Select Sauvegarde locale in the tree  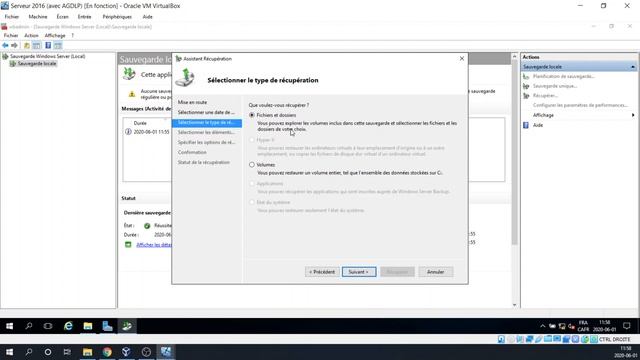pyautogui.click(x=37, y=64)
